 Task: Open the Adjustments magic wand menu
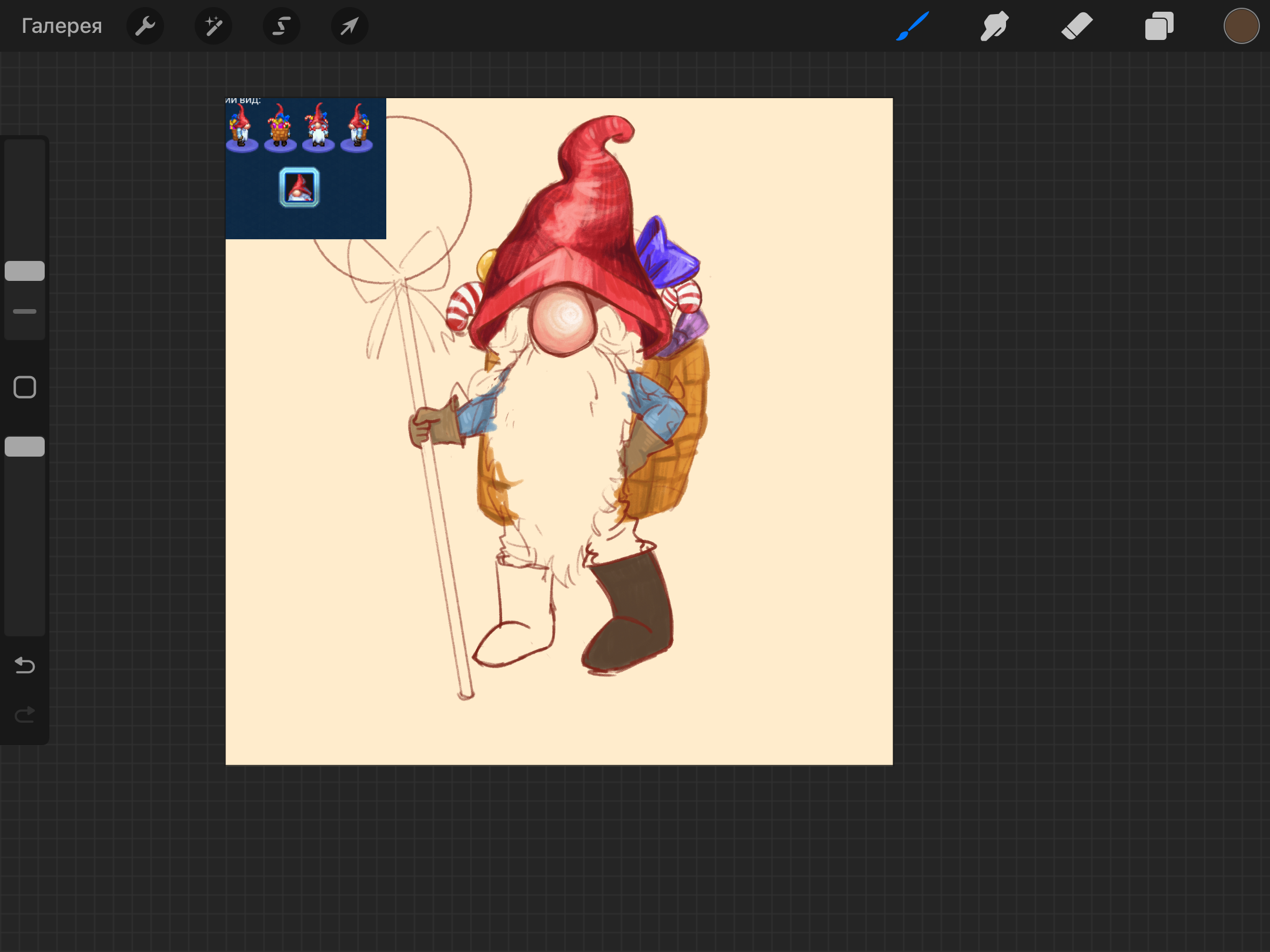pos(213,26)
